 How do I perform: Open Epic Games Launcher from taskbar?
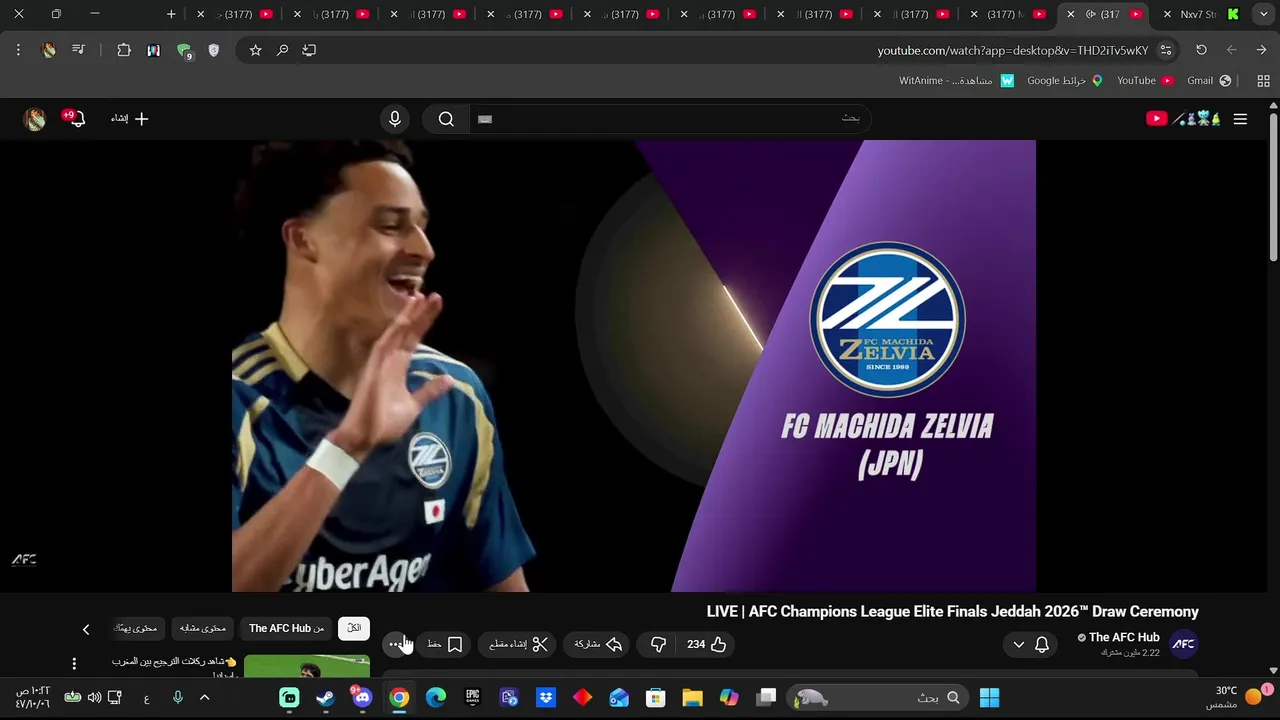pyautogui.click(x=473, y=697)
